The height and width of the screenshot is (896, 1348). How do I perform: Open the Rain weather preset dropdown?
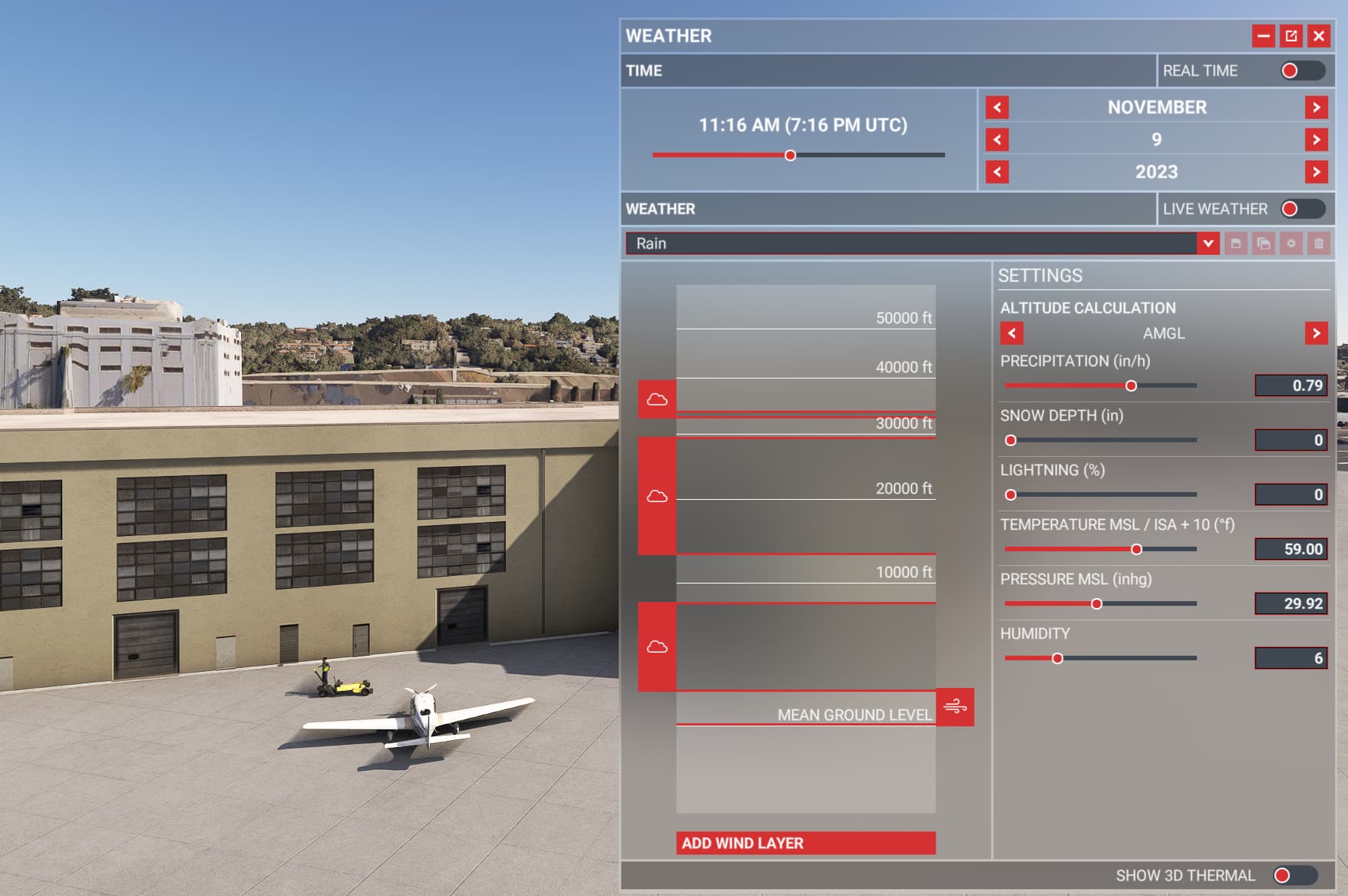tap(923, 243)
